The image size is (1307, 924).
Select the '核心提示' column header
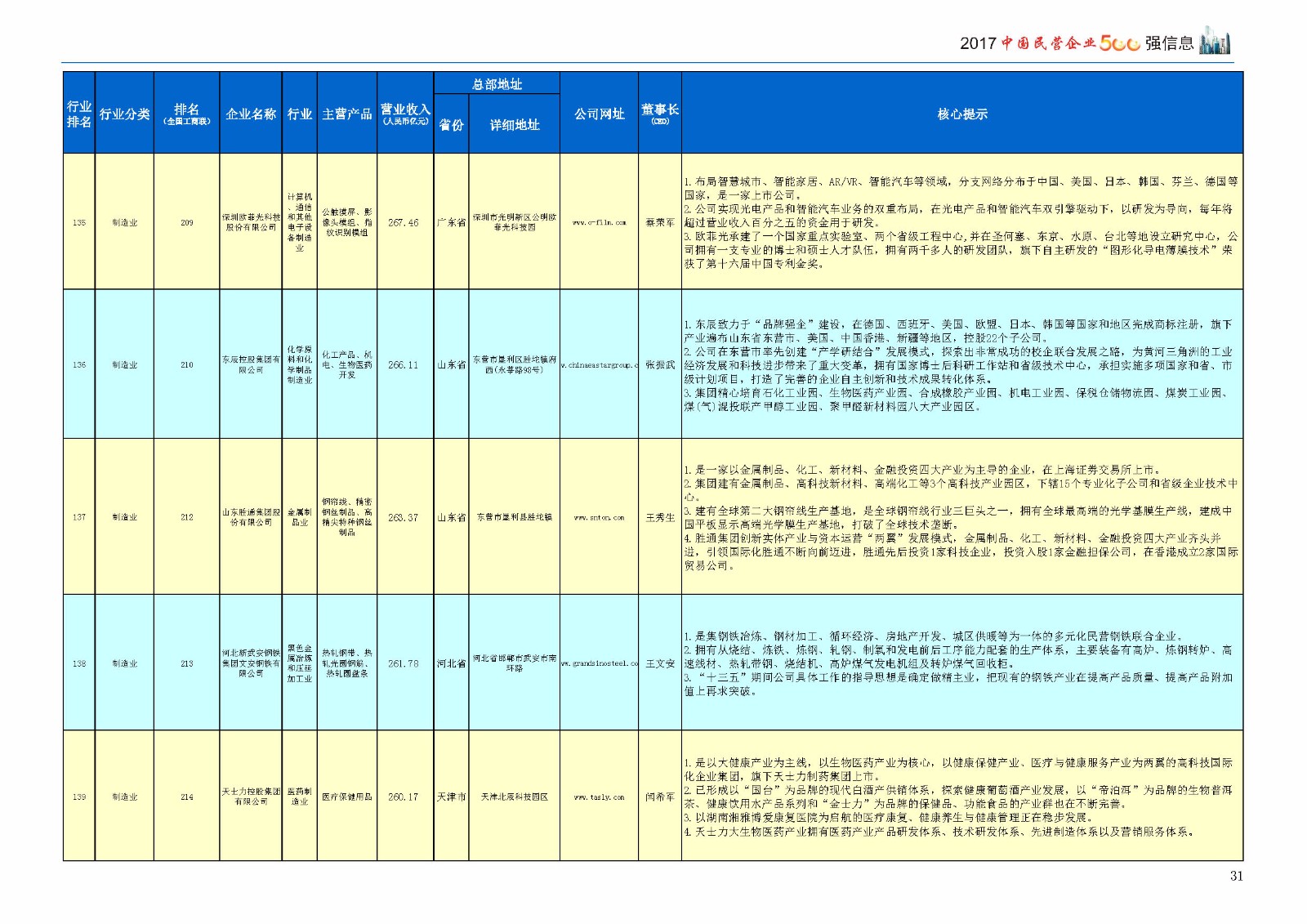(962, 114)
